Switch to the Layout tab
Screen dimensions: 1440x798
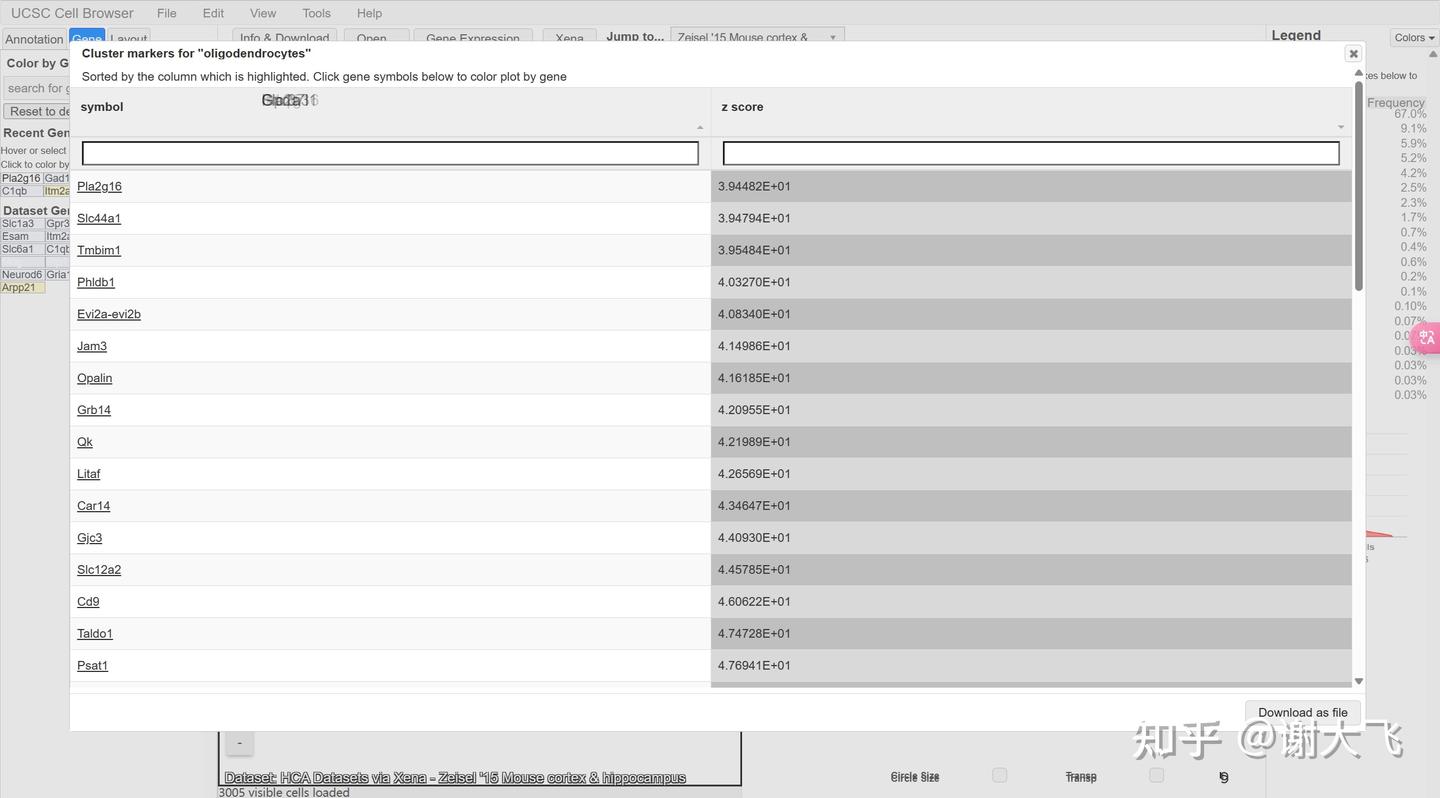(129, 39)
